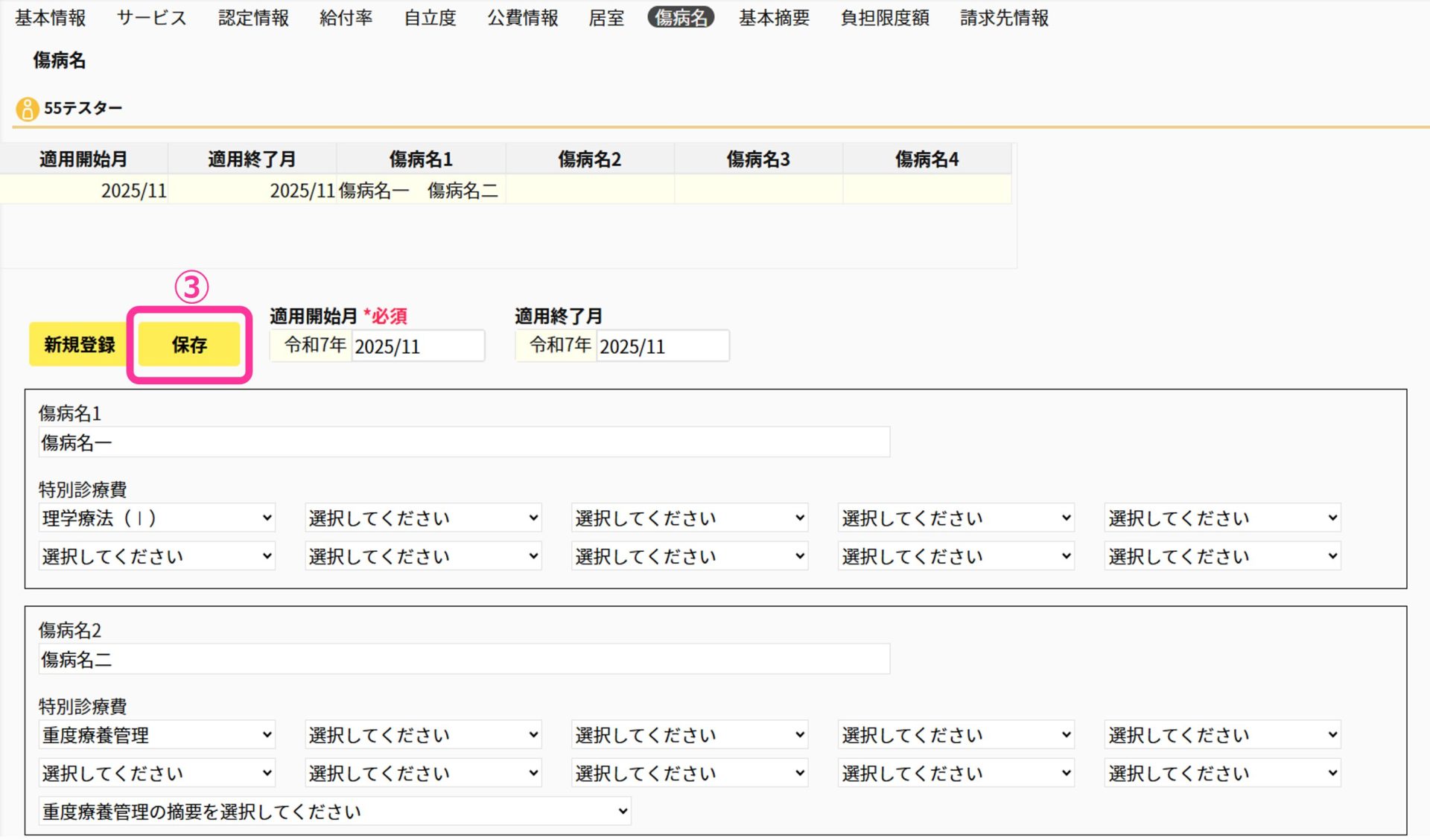Go to the 請求先情報 tab
Image resolution: width=1430 pixels, height=840 pixels.
click(x=1004, y=18)
